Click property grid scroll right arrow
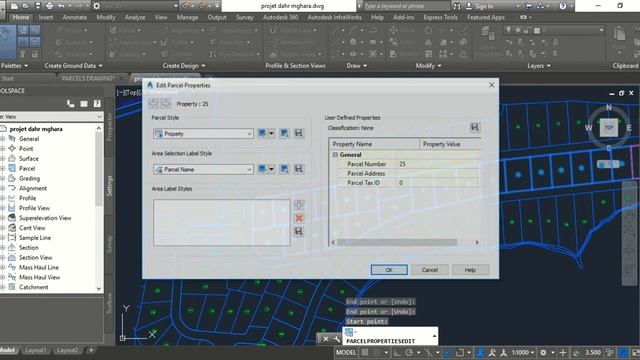The width and height of the screenshot is (640, 360). [477, 242]
